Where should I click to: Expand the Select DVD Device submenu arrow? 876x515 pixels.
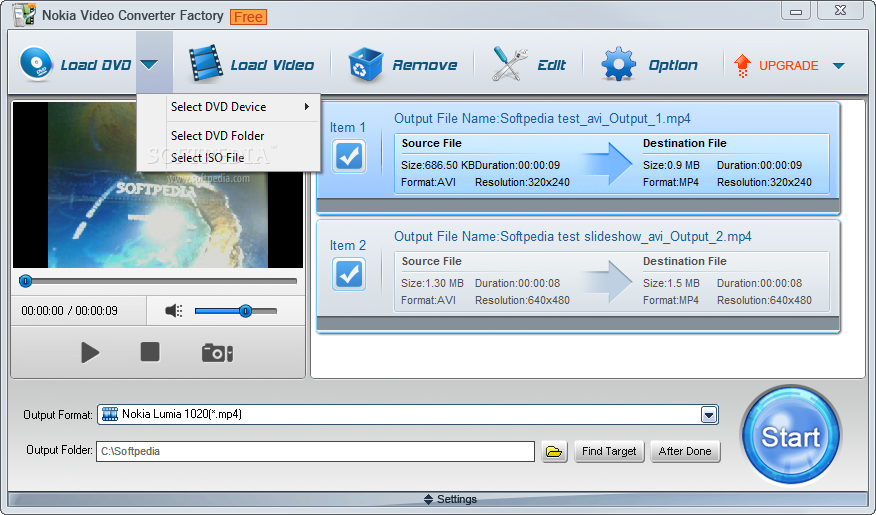[307, 106]
